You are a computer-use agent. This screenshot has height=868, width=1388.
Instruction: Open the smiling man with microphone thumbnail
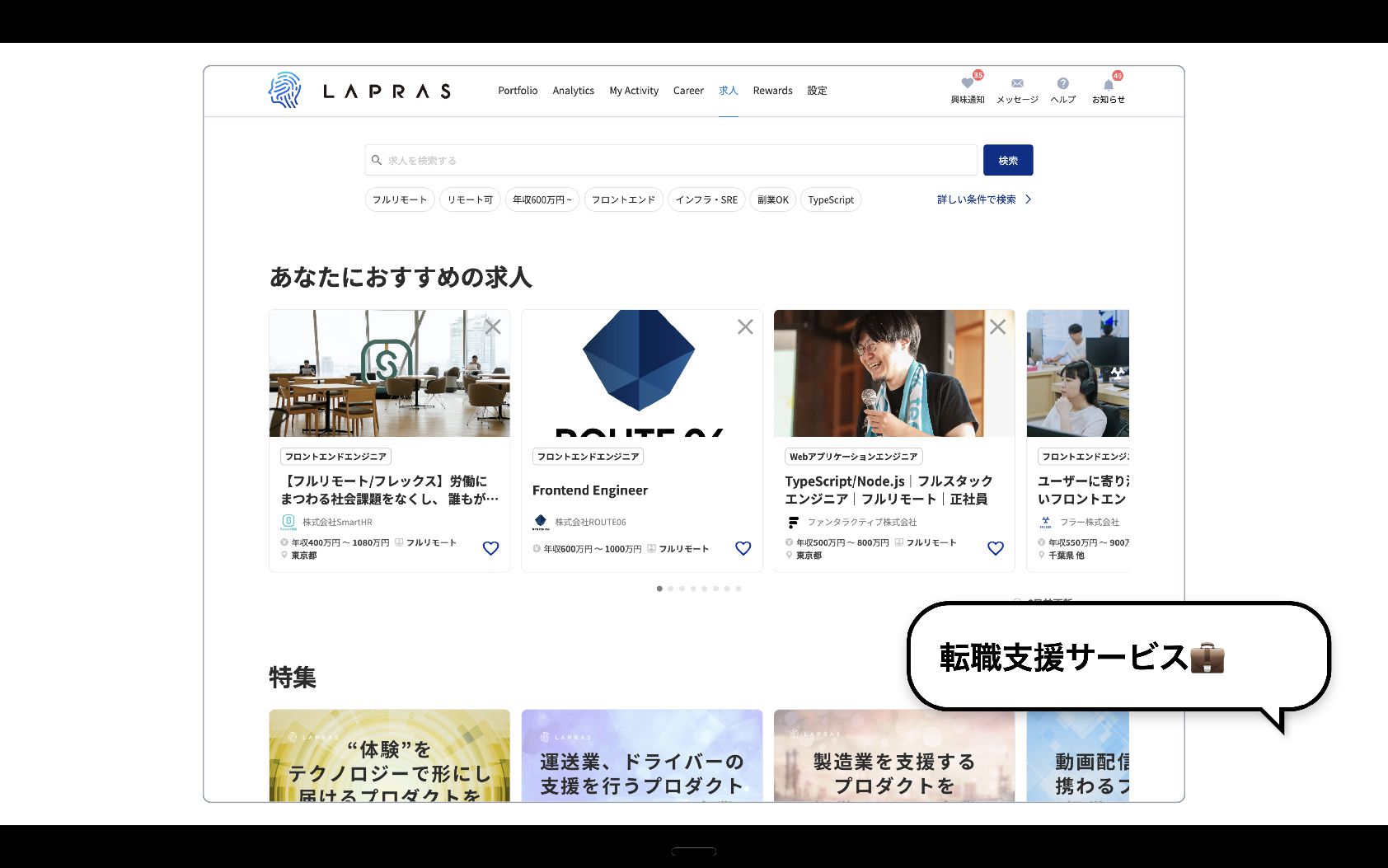894,373
